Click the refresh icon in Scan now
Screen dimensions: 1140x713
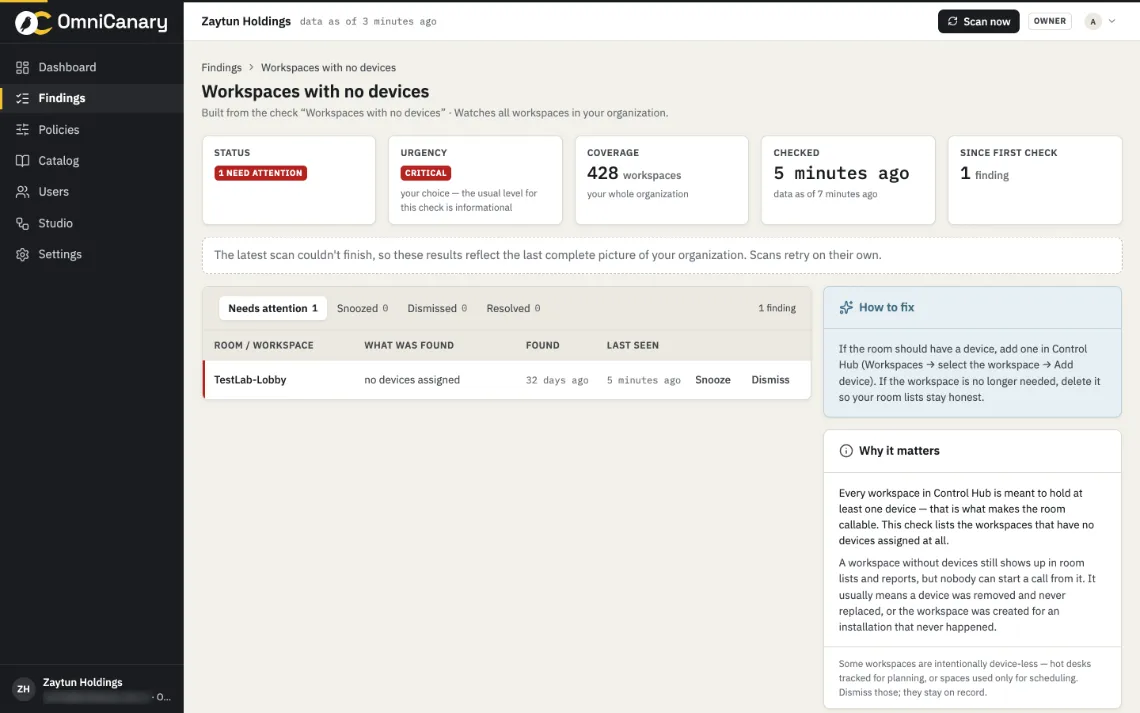click(952, 21)
